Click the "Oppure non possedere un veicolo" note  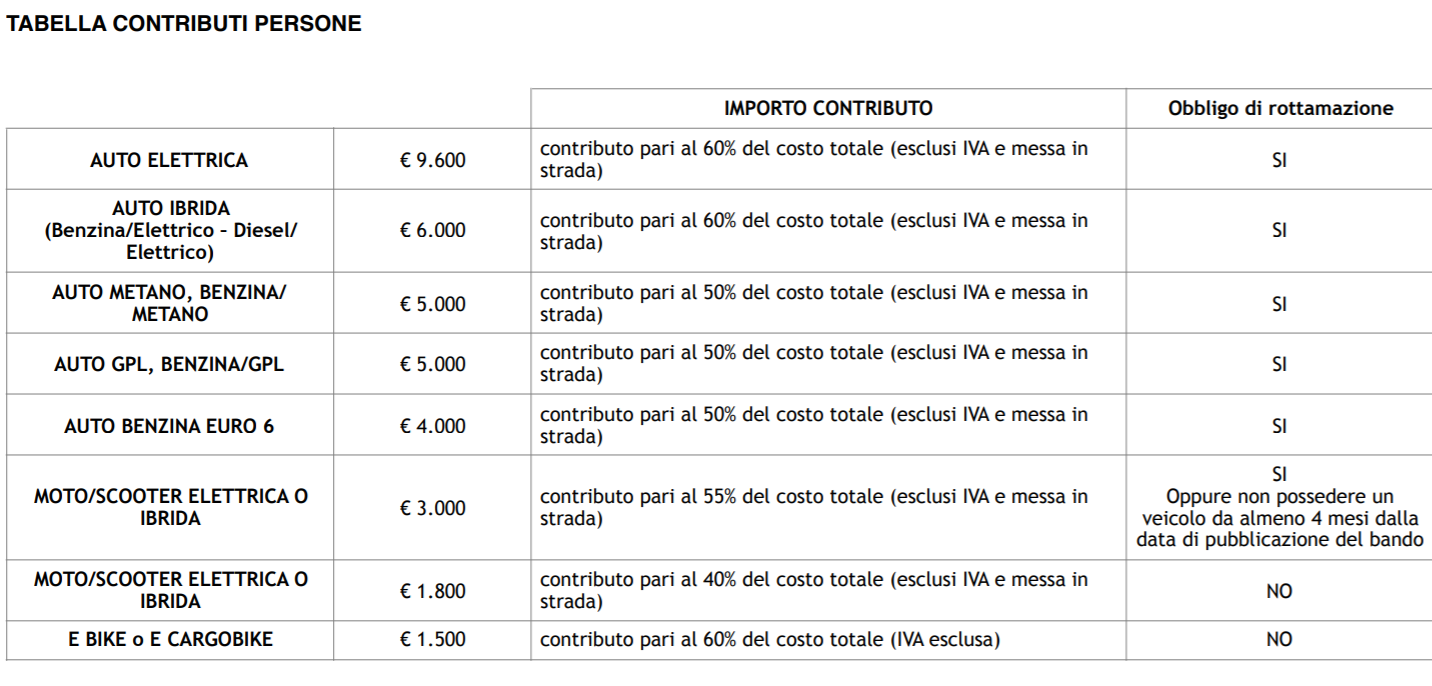click(1279, 518)
